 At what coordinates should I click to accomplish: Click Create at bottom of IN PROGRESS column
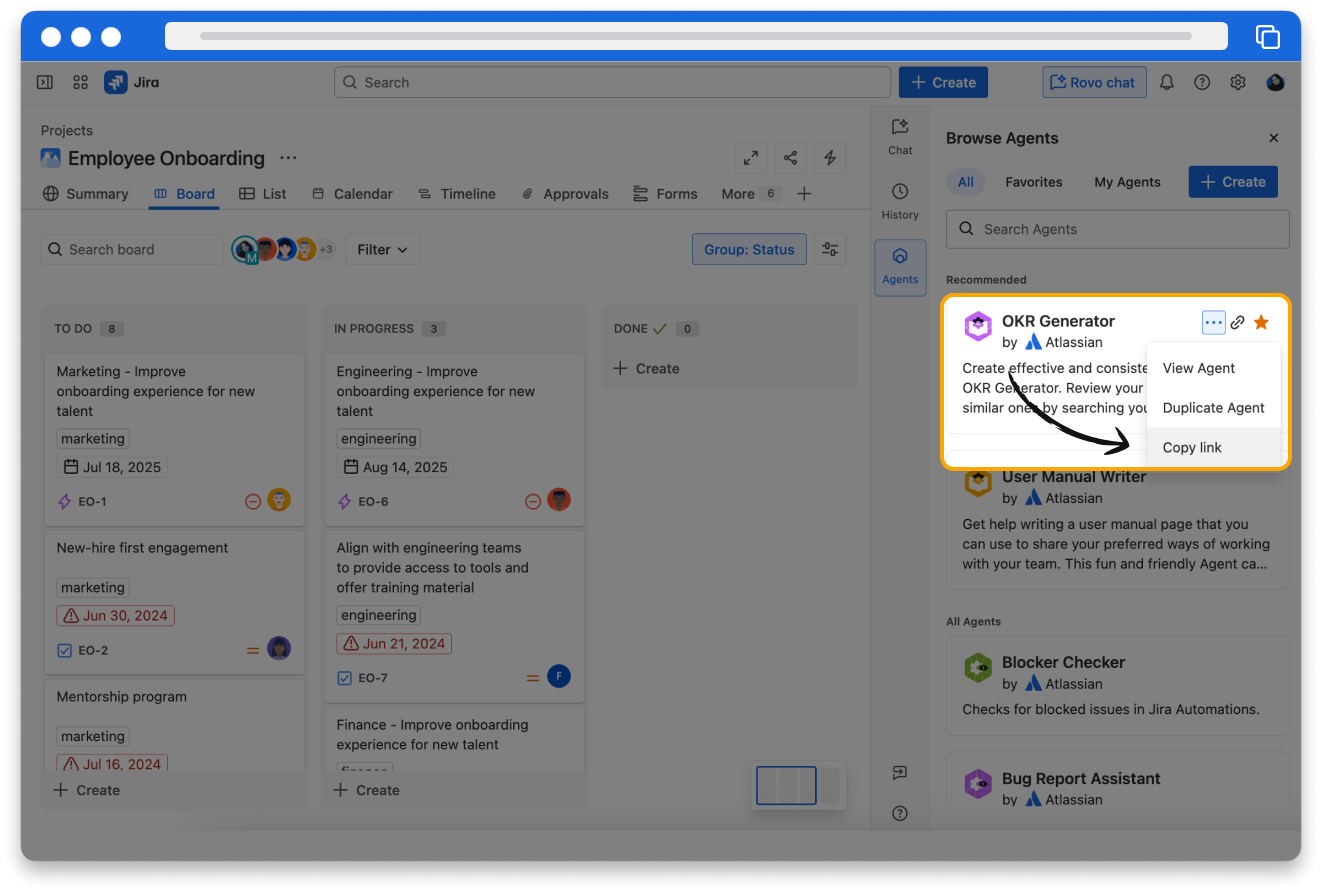pyautogui.click(x=366, y=790)
